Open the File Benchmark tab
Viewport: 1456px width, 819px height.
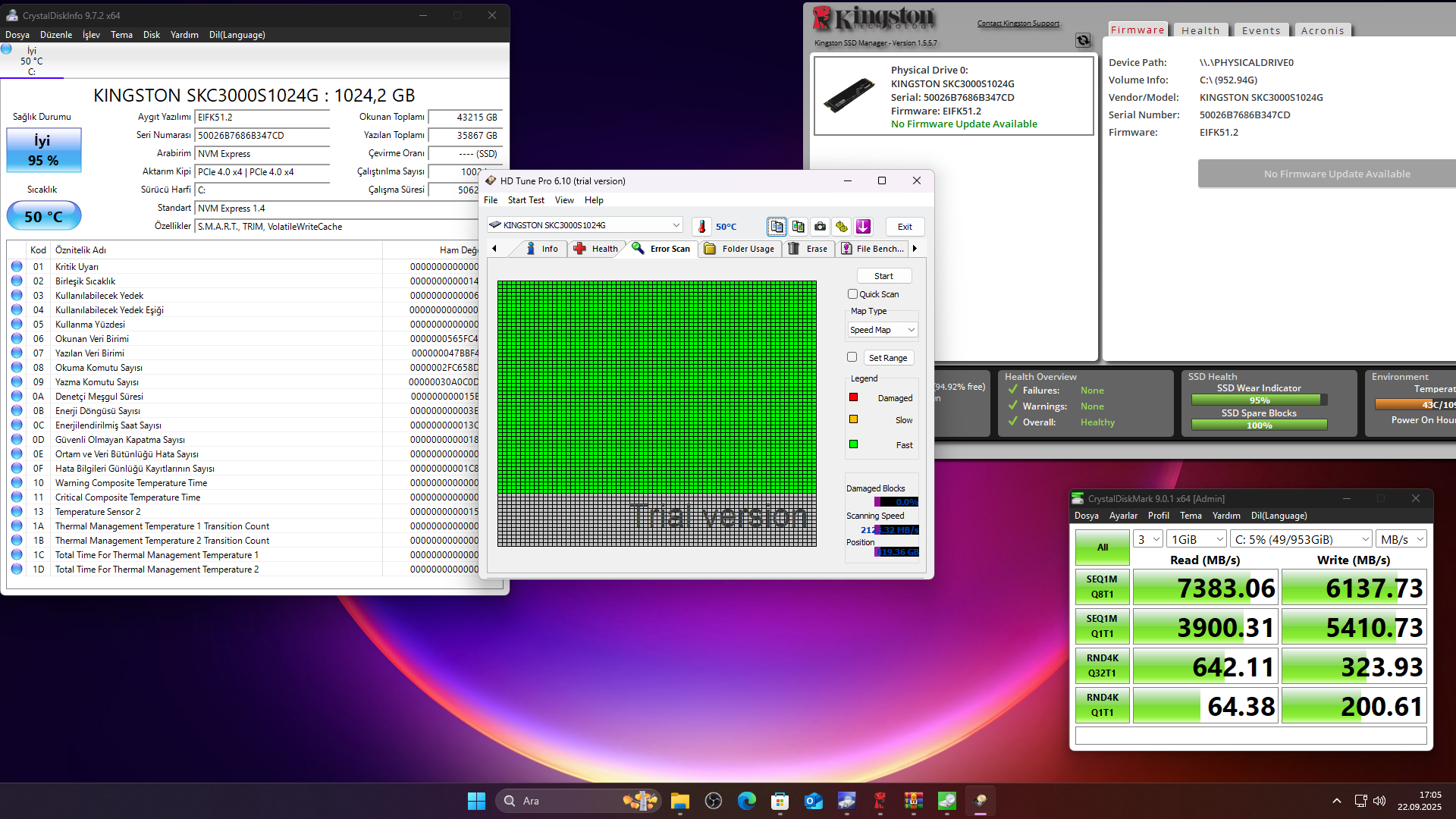click(872, 249)
